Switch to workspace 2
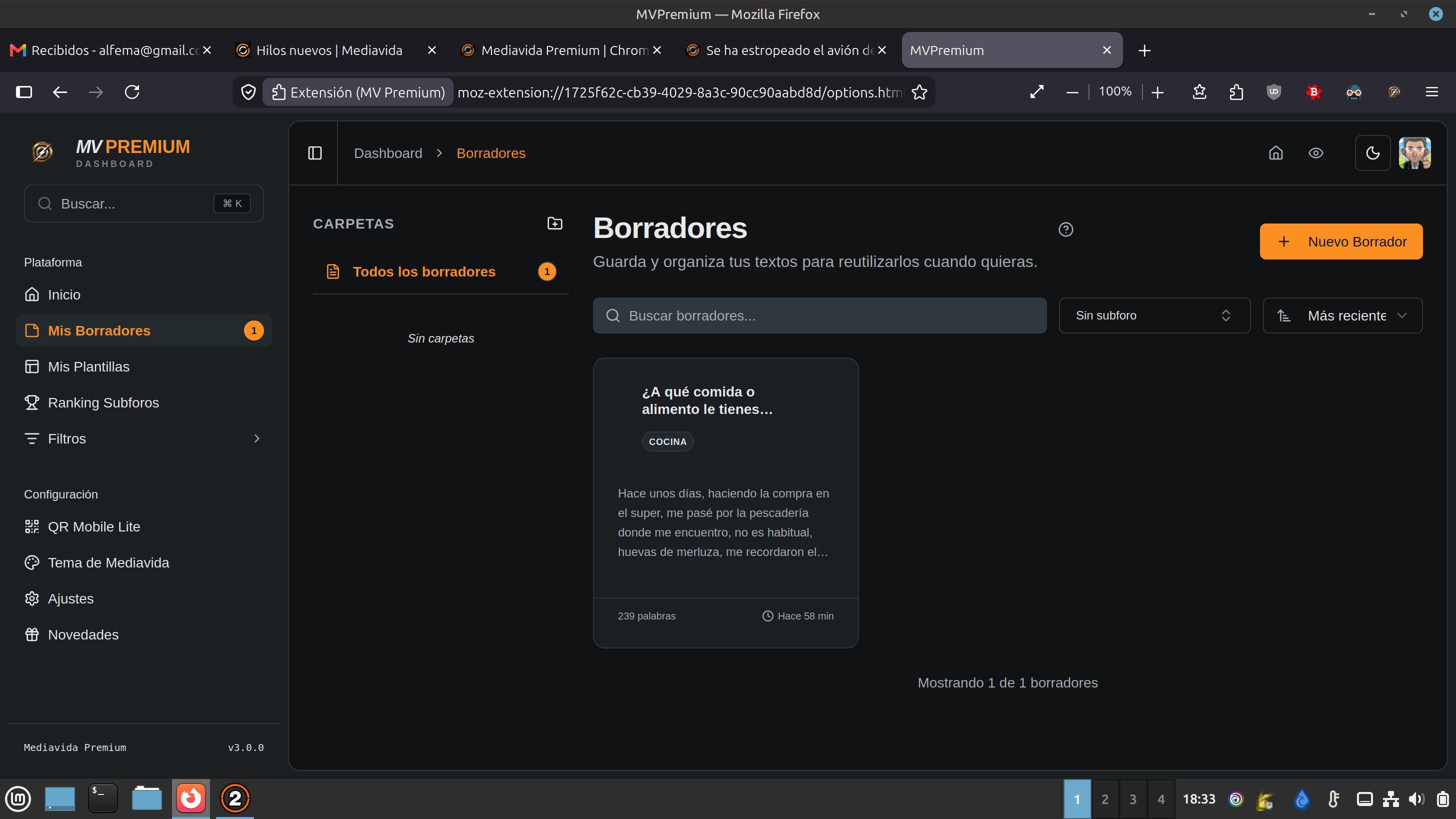 (x=1104, y=799)
